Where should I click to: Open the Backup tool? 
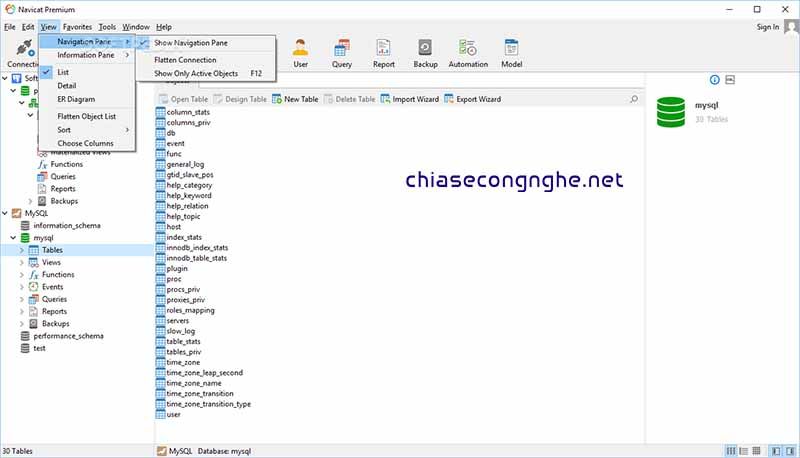(425, 52)
